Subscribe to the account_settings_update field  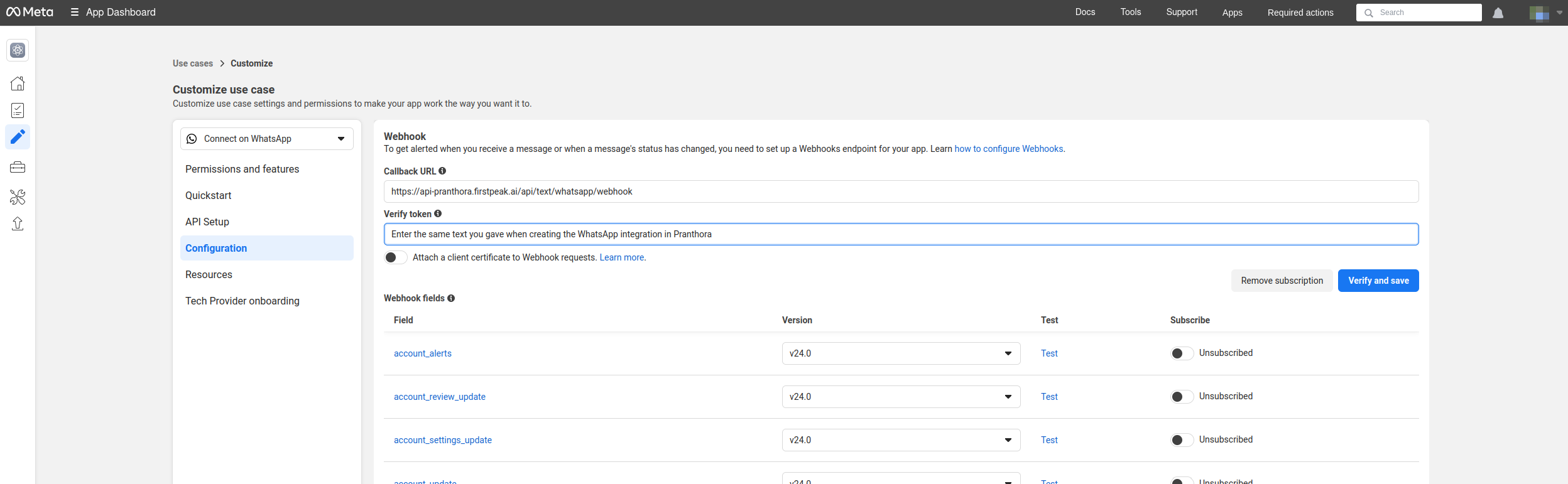coord(1182,440)
